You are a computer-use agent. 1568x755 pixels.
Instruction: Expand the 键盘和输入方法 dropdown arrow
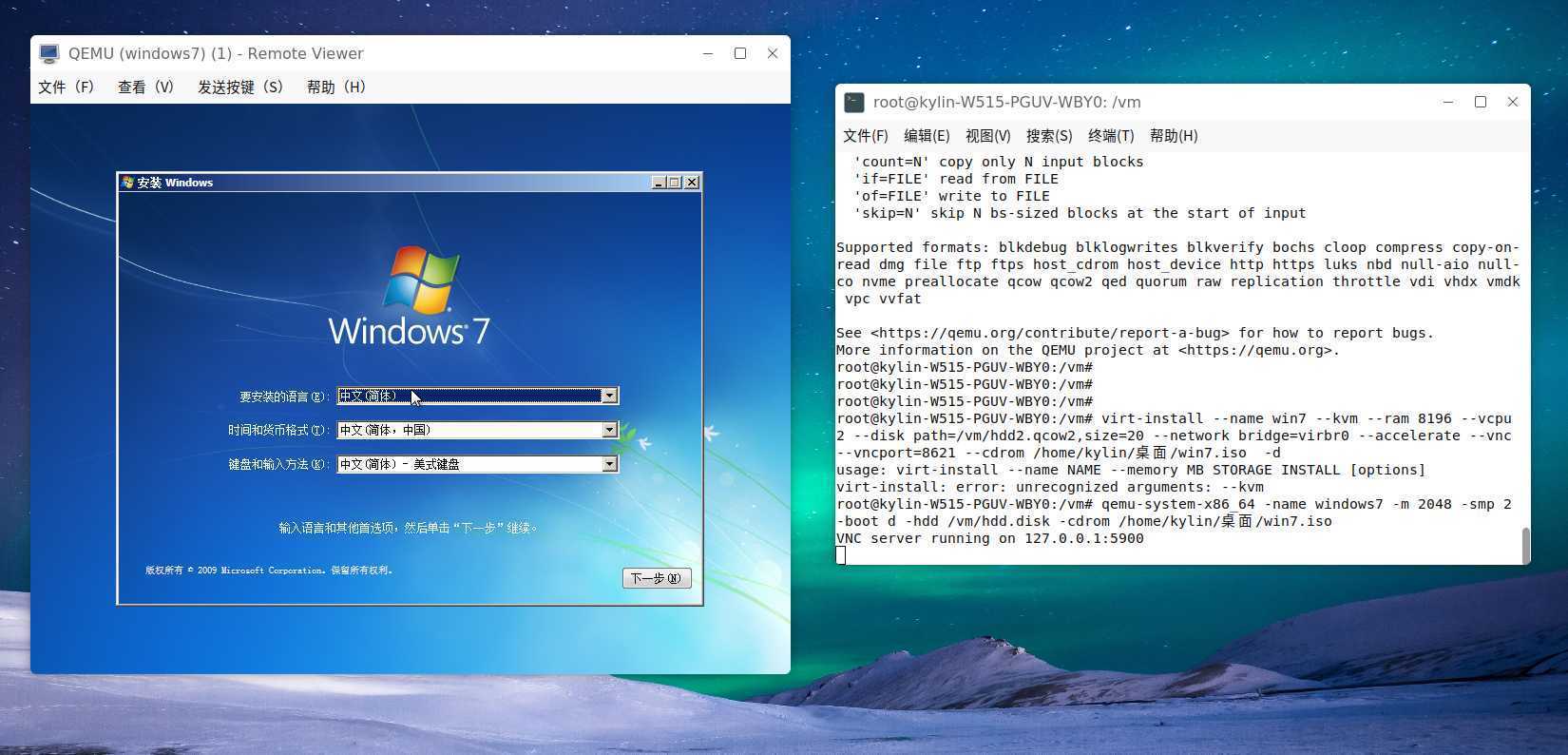(x=610, y=464)
